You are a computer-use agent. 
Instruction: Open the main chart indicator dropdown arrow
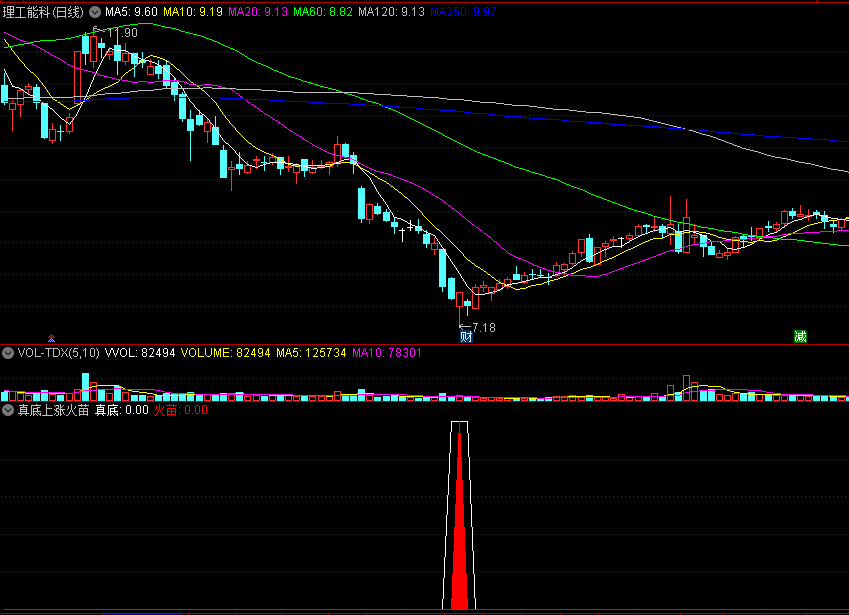pyautogui.click(x=95, y=12)
